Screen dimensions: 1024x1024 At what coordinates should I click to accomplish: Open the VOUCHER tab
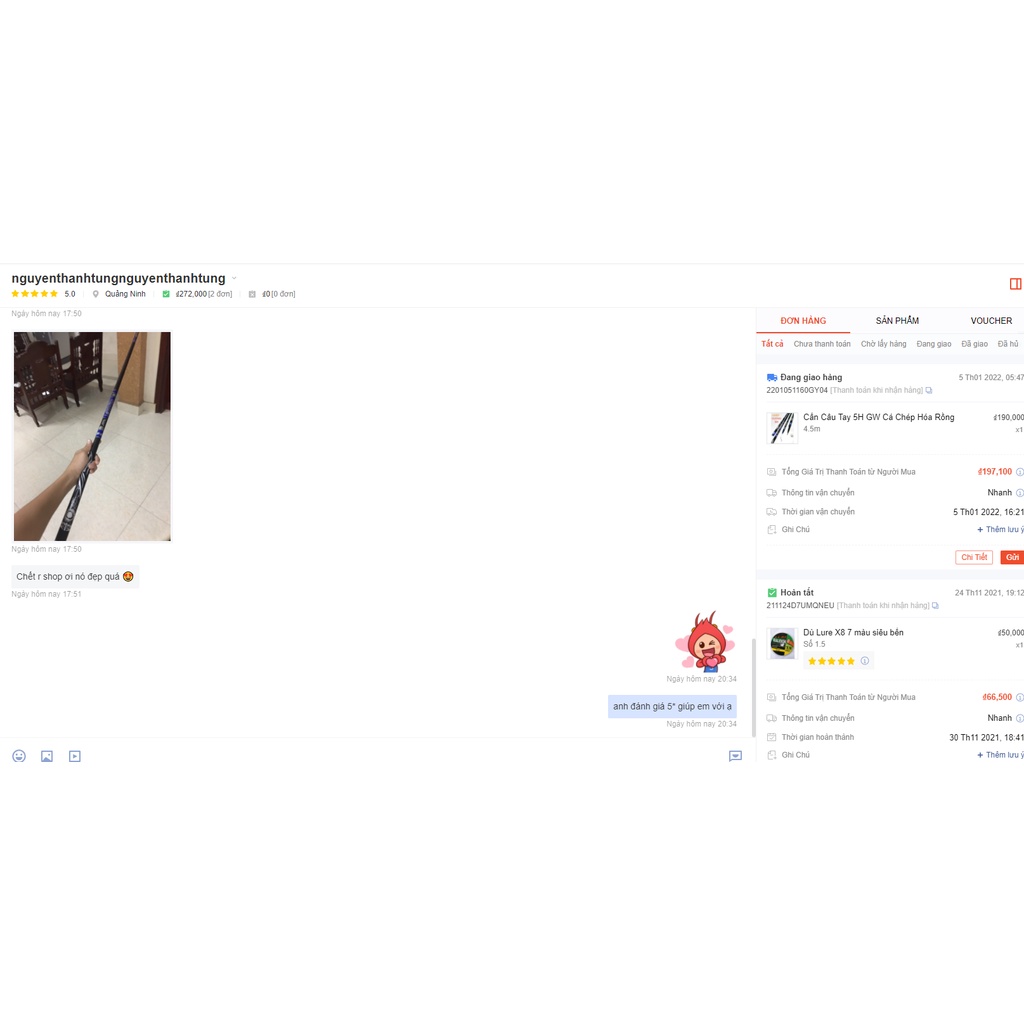coord(991,321)
